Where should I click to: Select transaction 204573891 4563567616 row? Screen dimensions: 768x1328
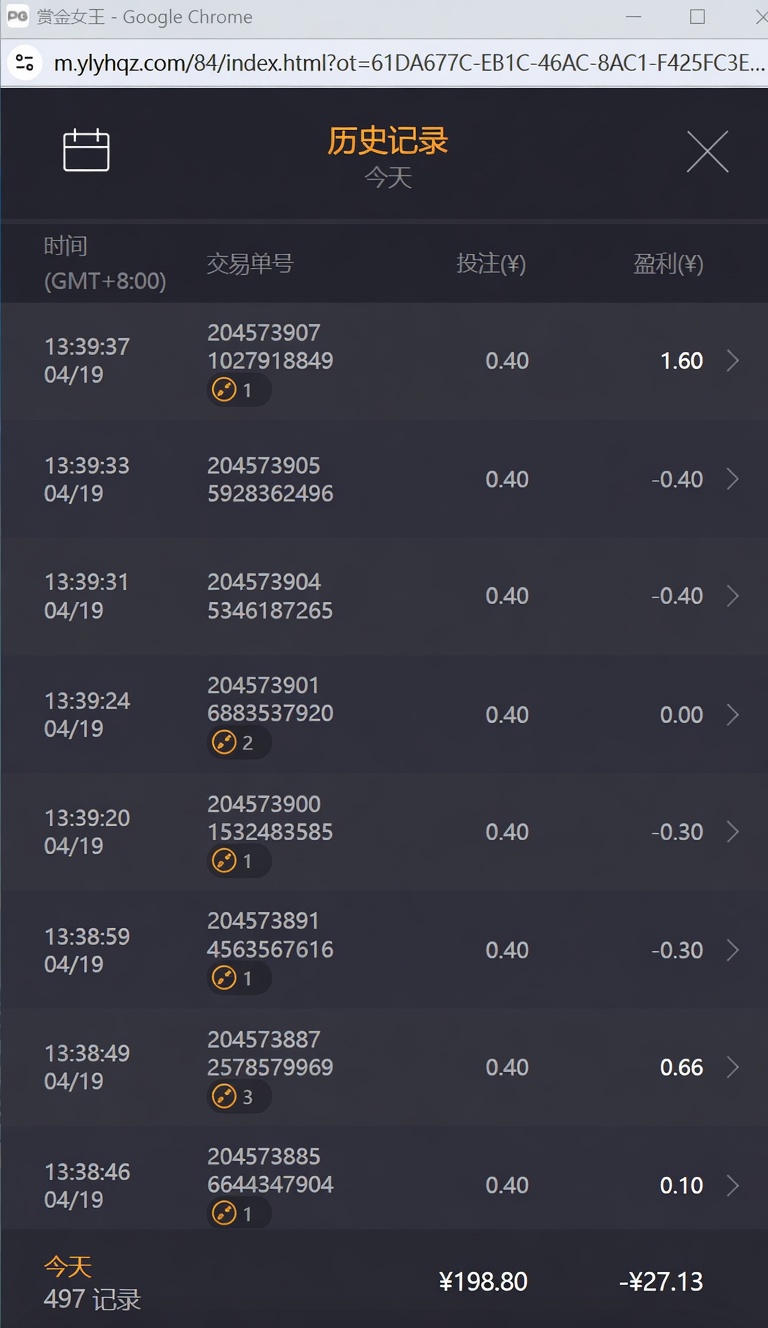click(384, 950)
